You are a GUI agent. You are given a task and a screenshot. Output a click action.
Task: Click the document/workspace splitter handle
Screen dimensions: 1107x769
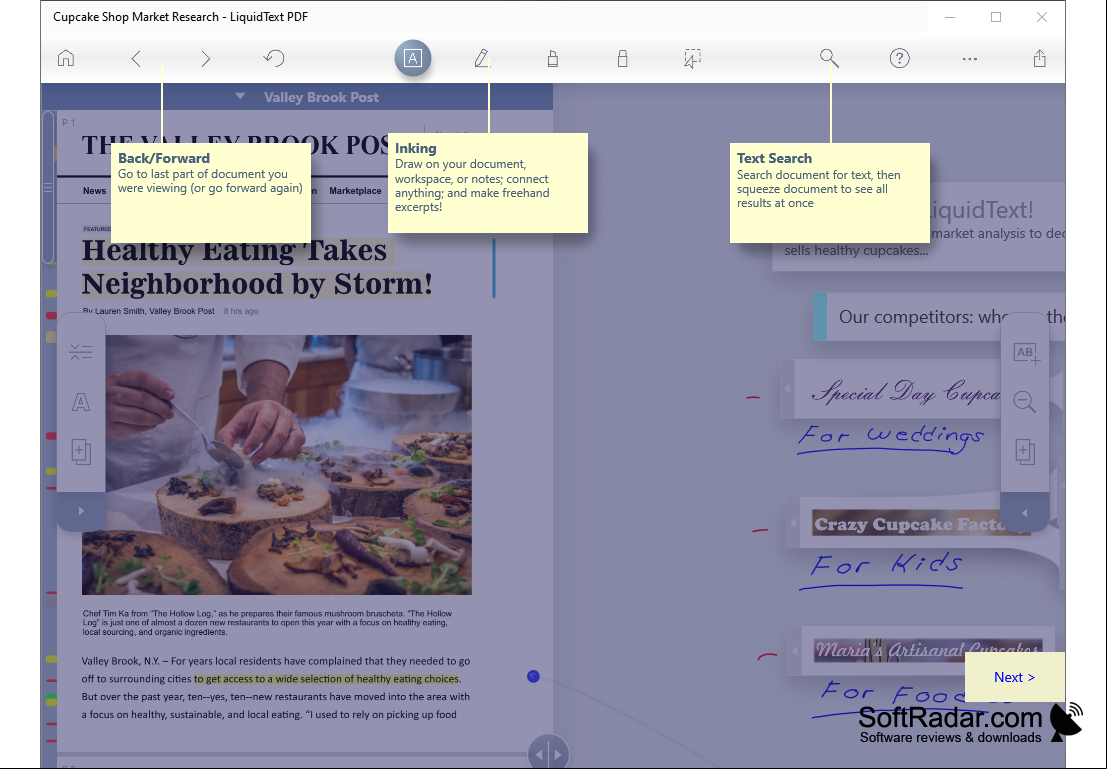(x=548, y=753)
